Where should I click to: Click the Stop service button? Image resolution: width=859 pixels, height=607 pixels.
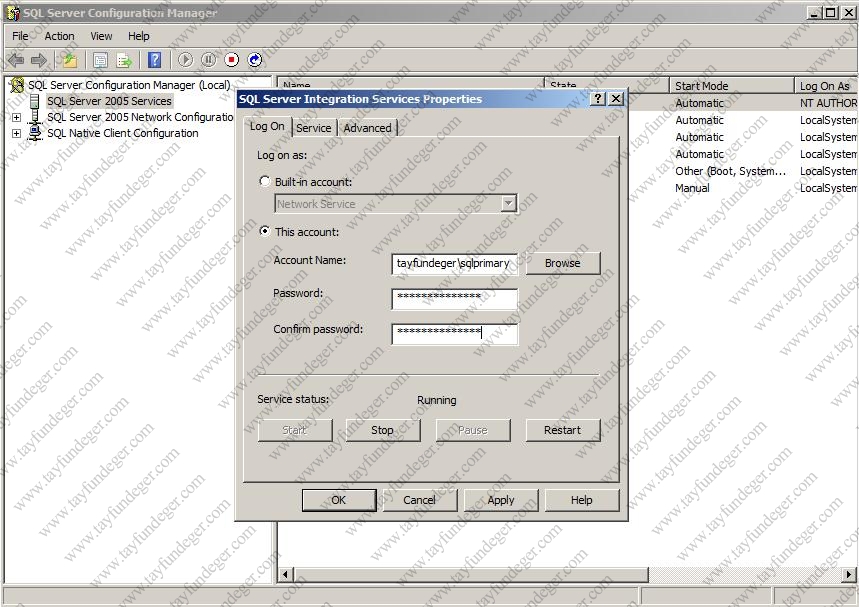pyautogui.click(x=382, y=431)
